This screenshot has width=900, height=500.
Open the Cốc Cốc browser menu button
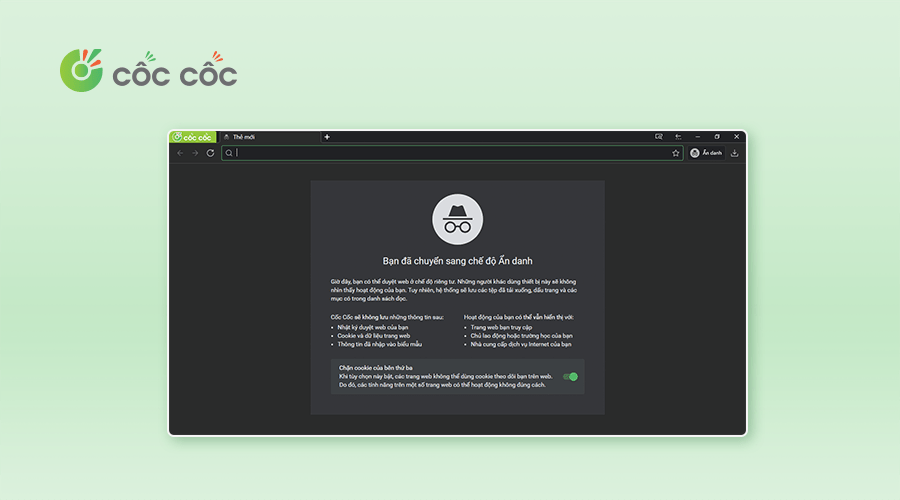pos(193,137)
